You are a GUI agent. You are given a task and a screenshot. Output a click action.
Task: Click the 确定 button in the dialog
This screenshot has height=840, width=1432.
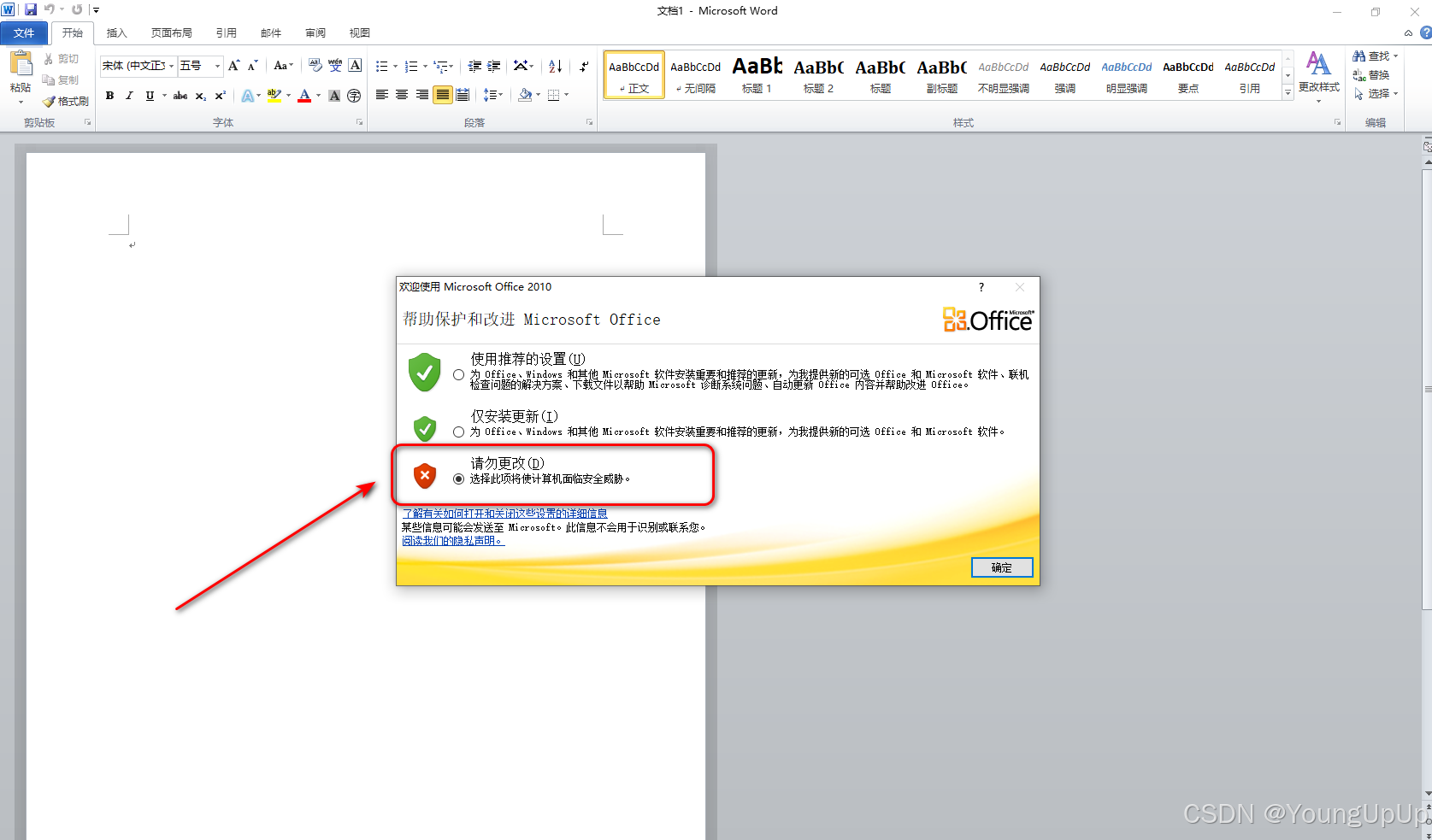1002,567
